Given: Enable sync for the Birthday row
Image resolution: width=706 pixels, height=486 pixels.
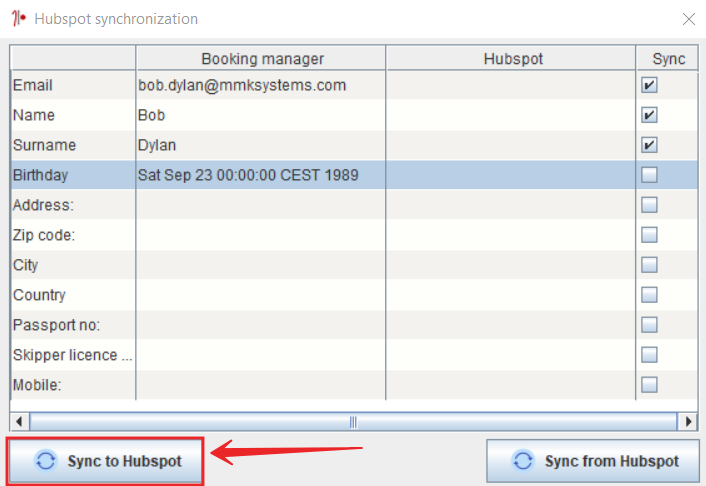Looking at the screenshot, I should (x=649, y=175).
